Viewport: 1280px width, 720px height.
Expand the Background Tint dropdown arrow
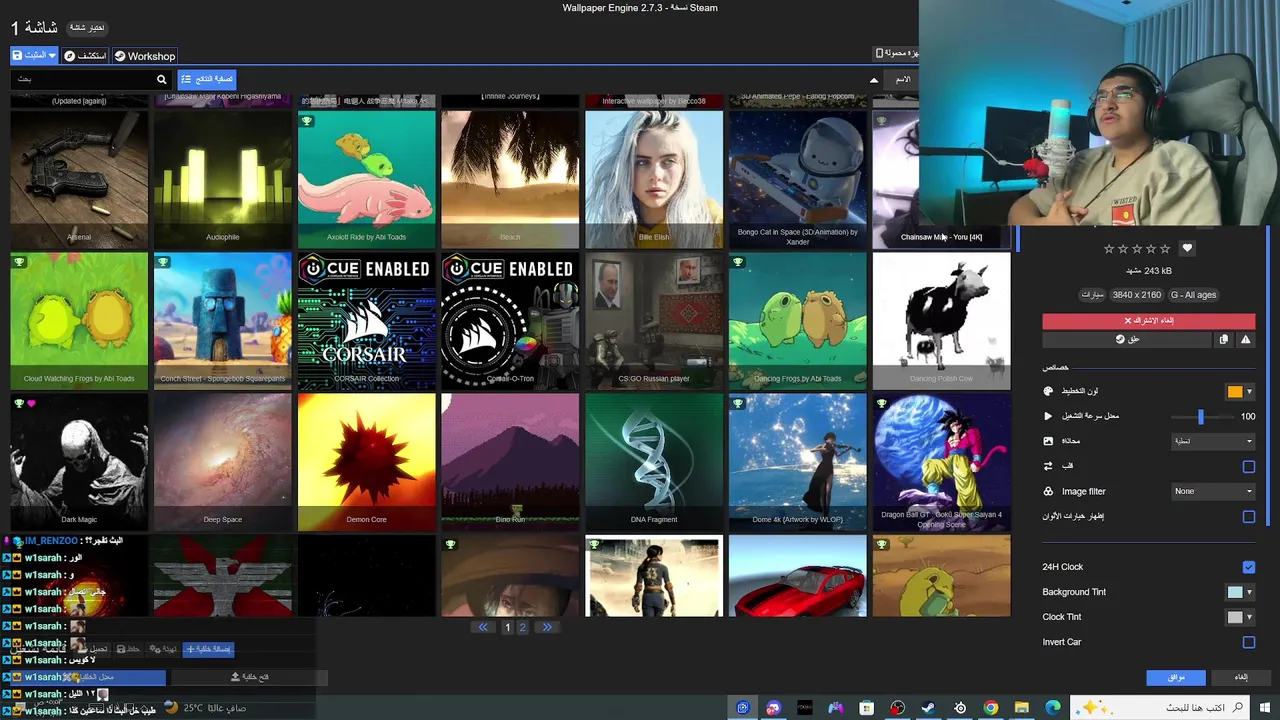coord(1249,592)
